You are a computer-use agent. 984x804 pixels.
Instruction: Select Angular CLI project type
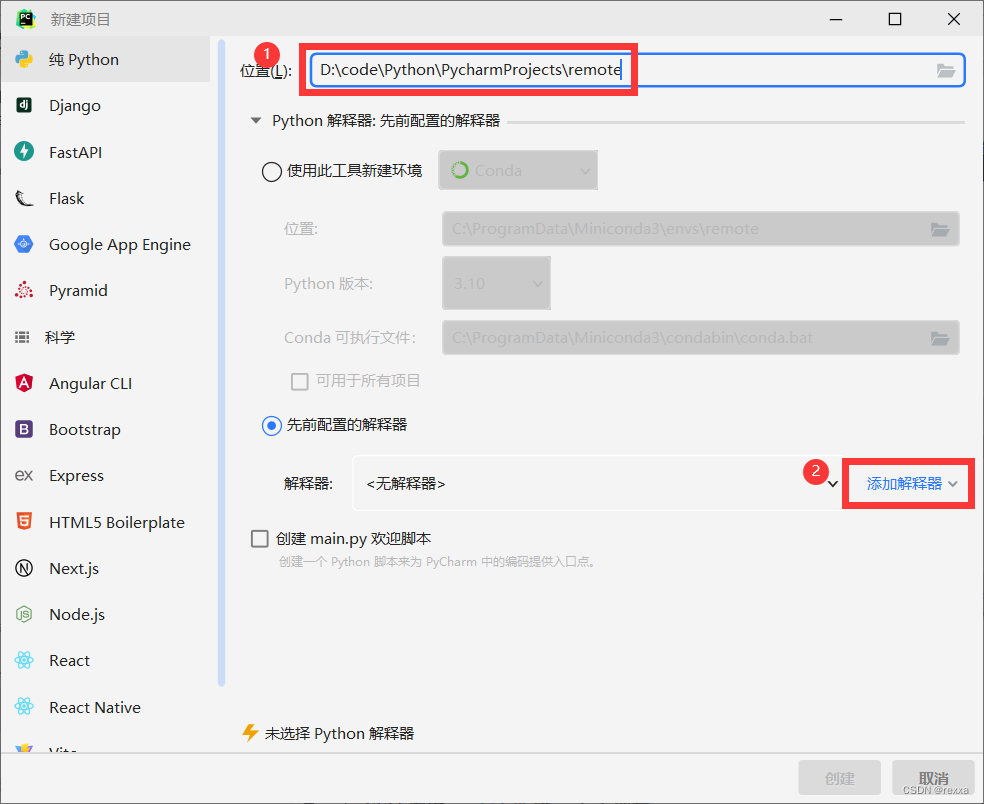105,383
